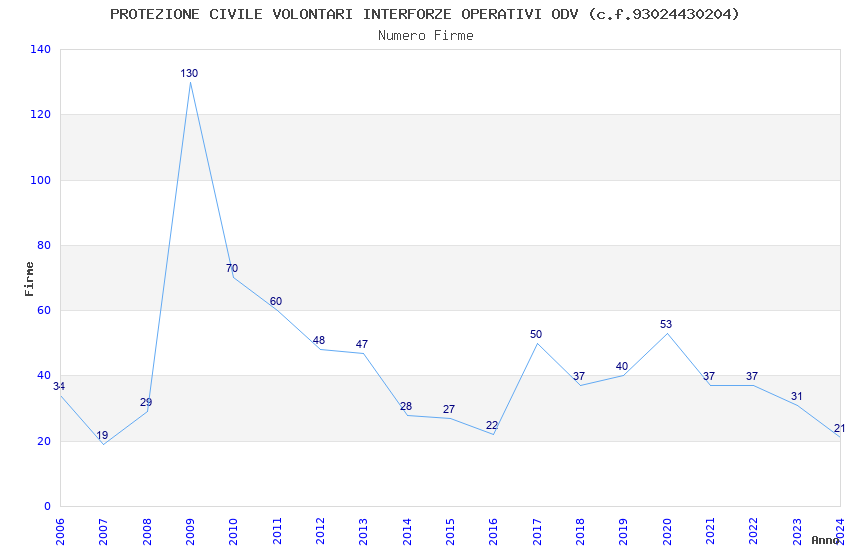Click the 2018 year tick label

coord(580,531)
